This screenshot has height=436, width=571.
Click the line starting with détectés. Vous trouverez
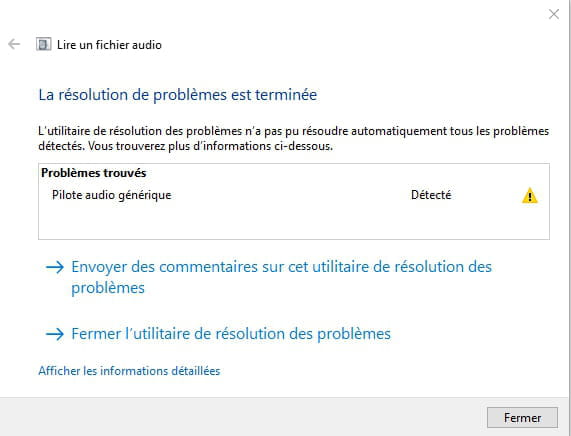pyautogui.click(x=185, y=146)
